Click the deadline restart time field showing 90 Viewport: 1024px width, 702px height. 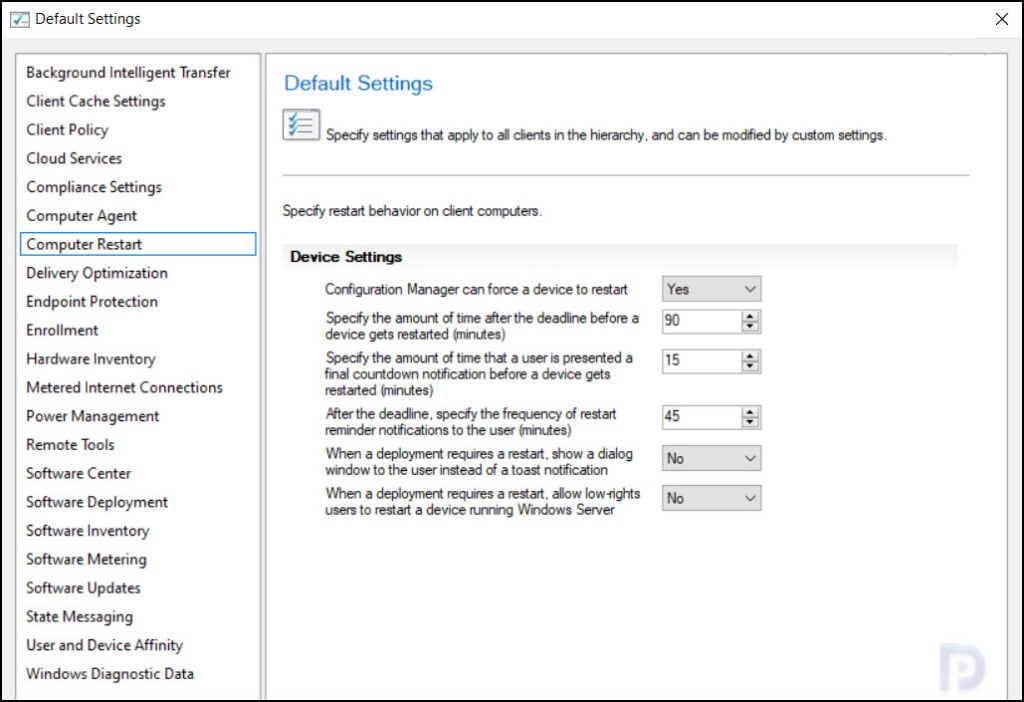(x=701, y=321)
